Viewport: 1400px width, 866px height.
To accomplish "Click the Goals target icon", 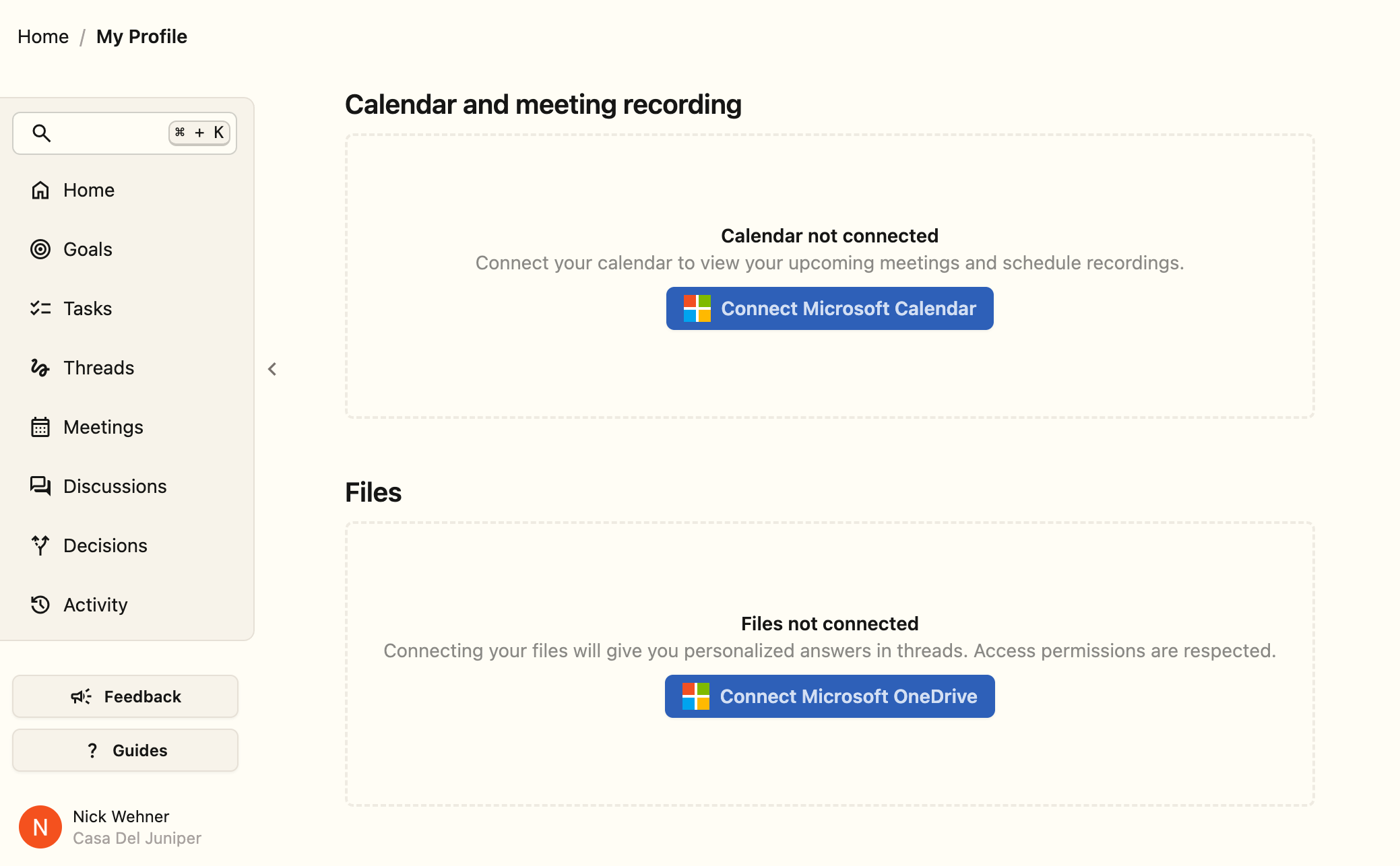I will tap(40, 249).
